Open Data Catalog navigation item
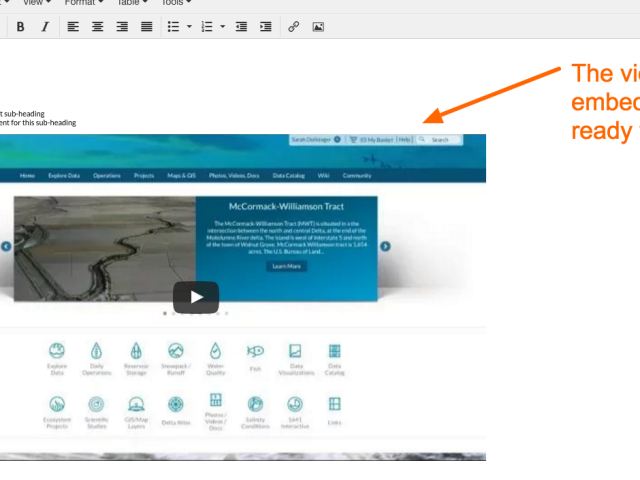 tap(289, 176)
